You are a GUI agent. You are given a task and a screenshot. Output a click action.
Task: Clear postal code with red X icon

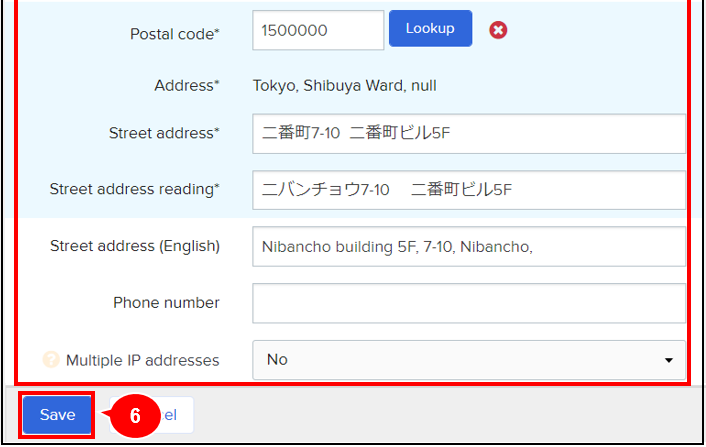(498, 30)
